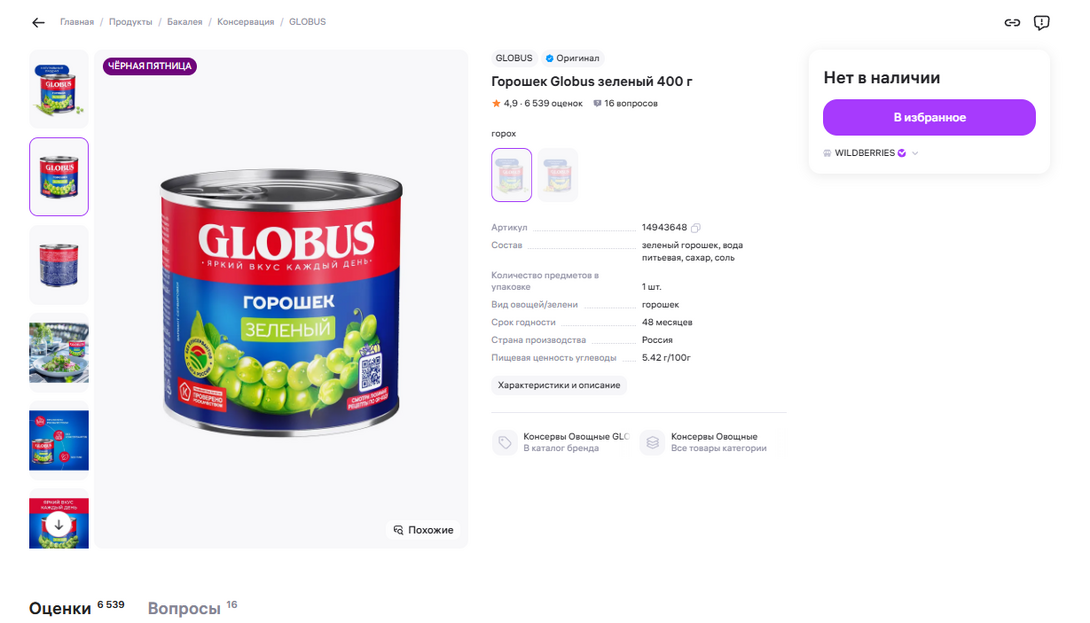Open Характеристики и описание details
1090x623 pixels.
[559, 385]
